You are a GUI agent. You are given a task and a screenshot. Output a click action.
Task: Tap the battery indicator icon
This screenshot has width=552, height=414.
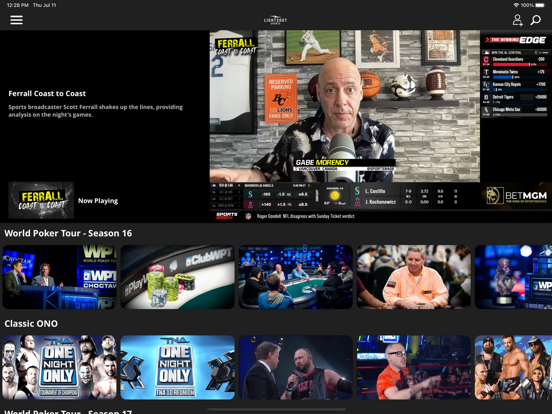click(540, 5)
